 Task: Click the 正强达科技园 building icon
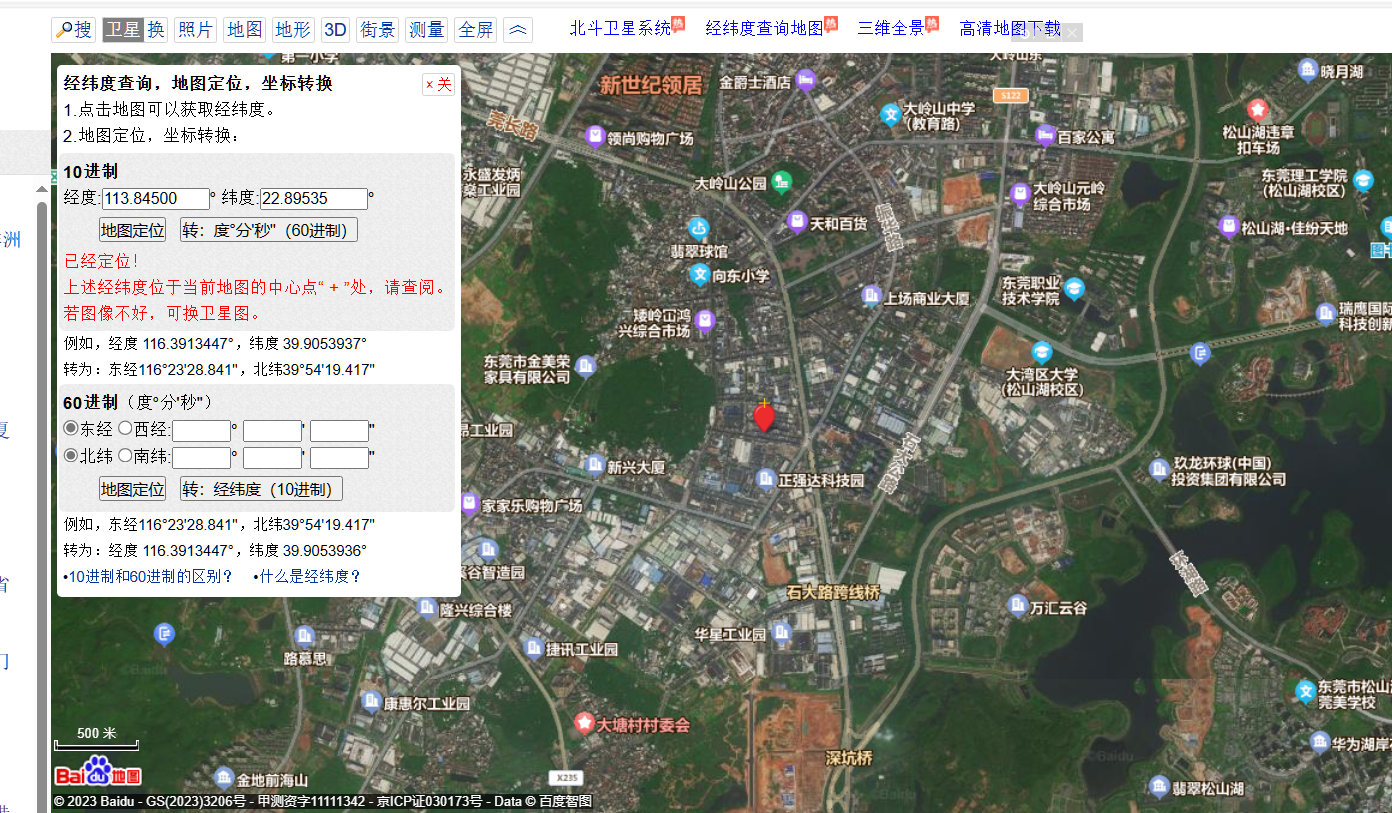pos(766,480)
